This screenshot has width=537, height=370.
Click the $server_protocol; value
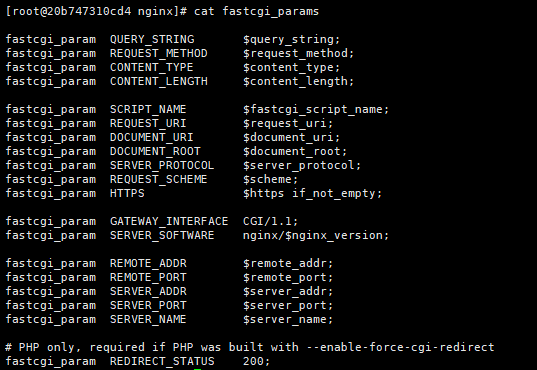[302, 165]
